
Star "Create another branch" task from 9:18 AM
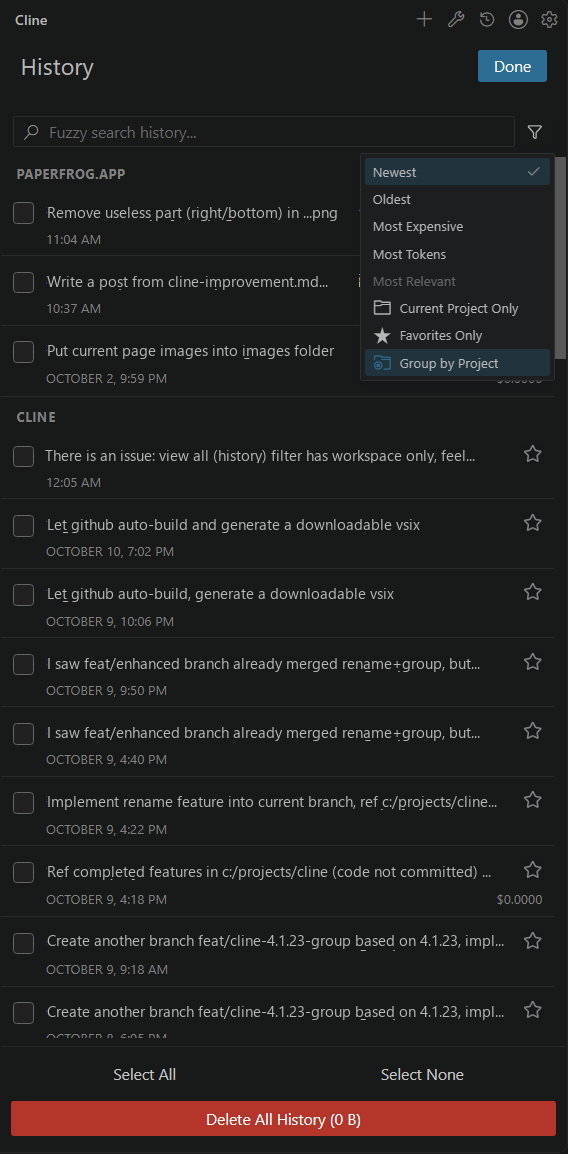(x=533, y=940)
